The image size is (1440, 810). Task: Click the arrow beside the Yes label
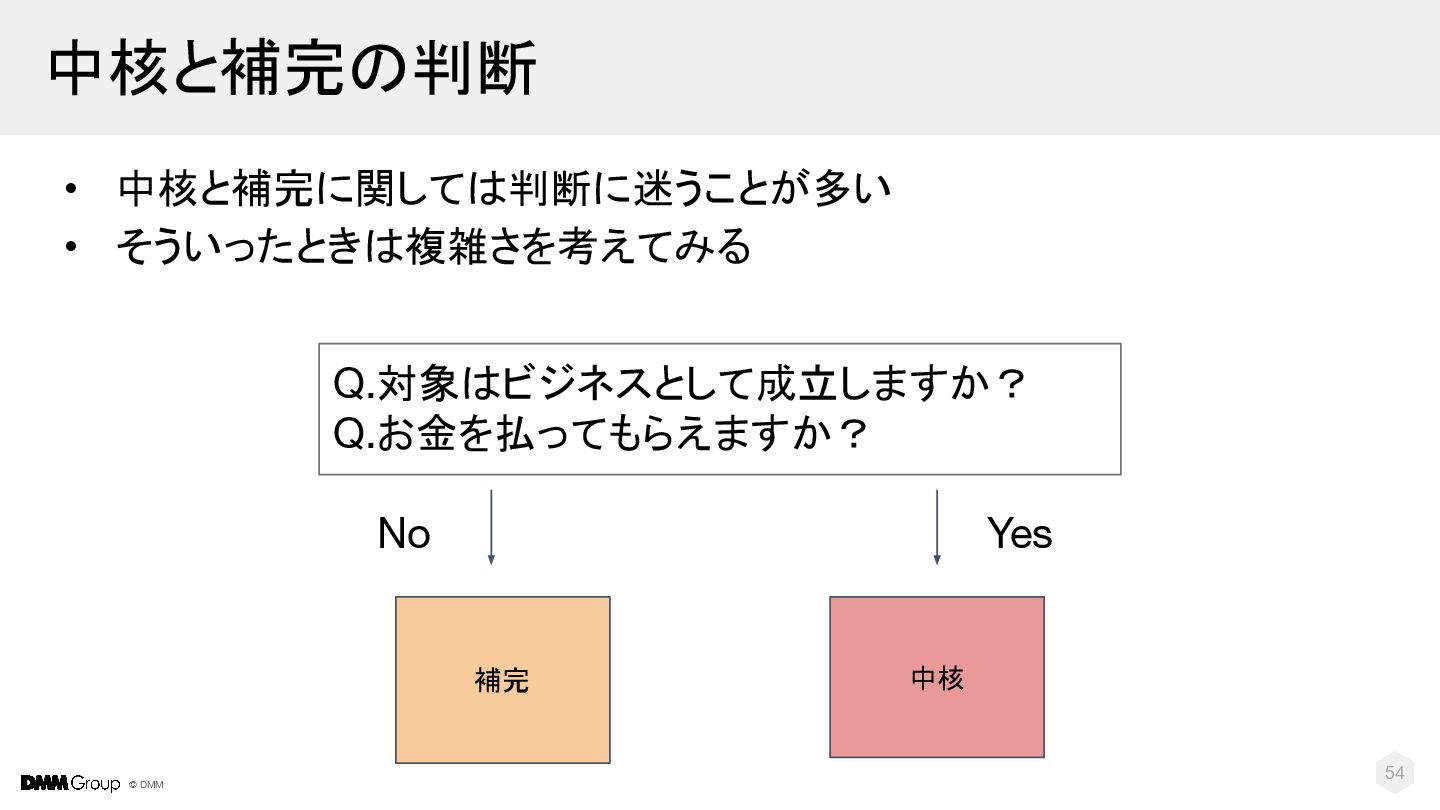point(937,527)
